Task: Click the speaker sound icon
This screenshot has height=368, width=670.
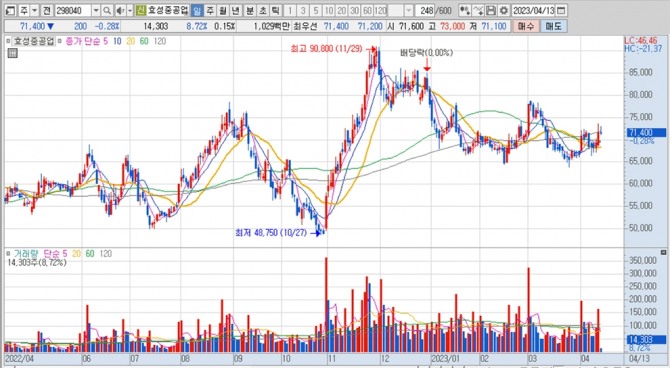Action: [120, 10]
